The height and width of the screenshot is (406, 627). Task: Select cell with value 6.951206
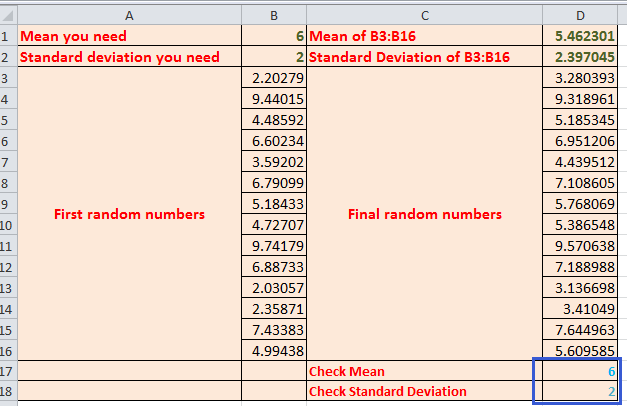coord(580,141)
